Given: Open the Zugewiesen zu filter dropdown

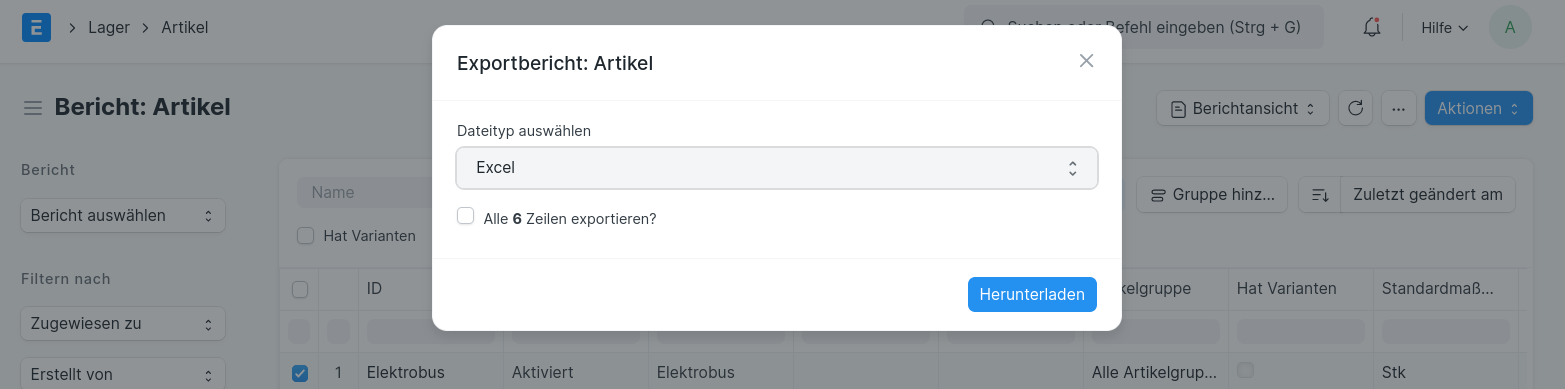Looking at the screenshot, I should [x=123, y=324].
